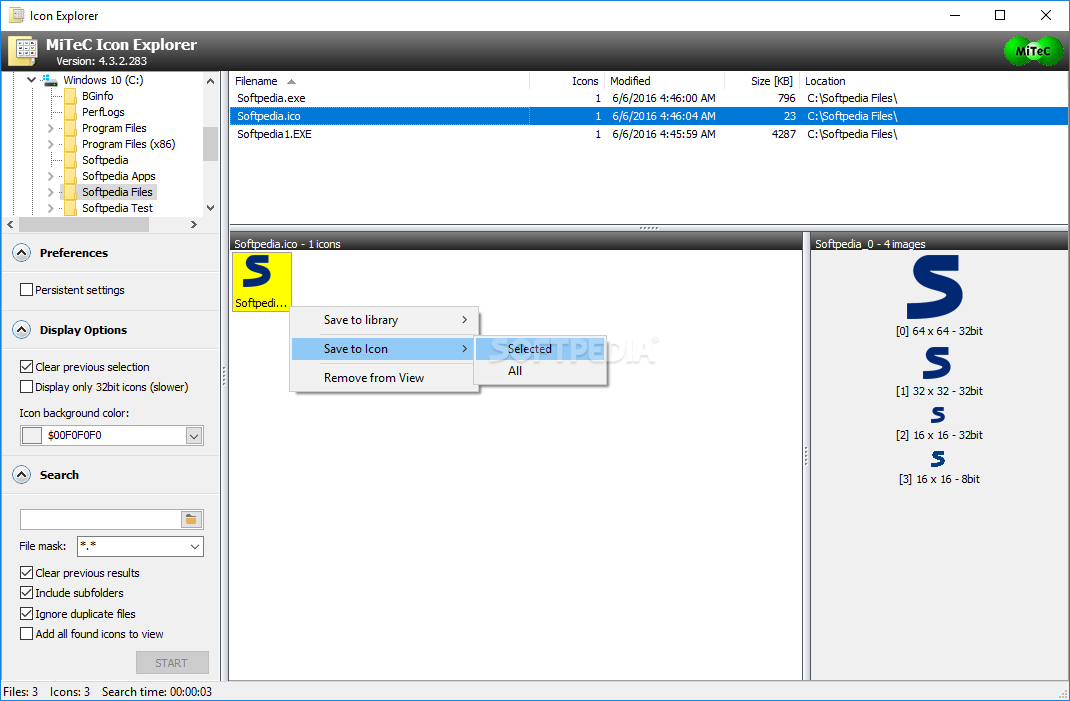The image size is (1070, 701).
Task: Select the Softpedia.ico file row
Action: 649,116
